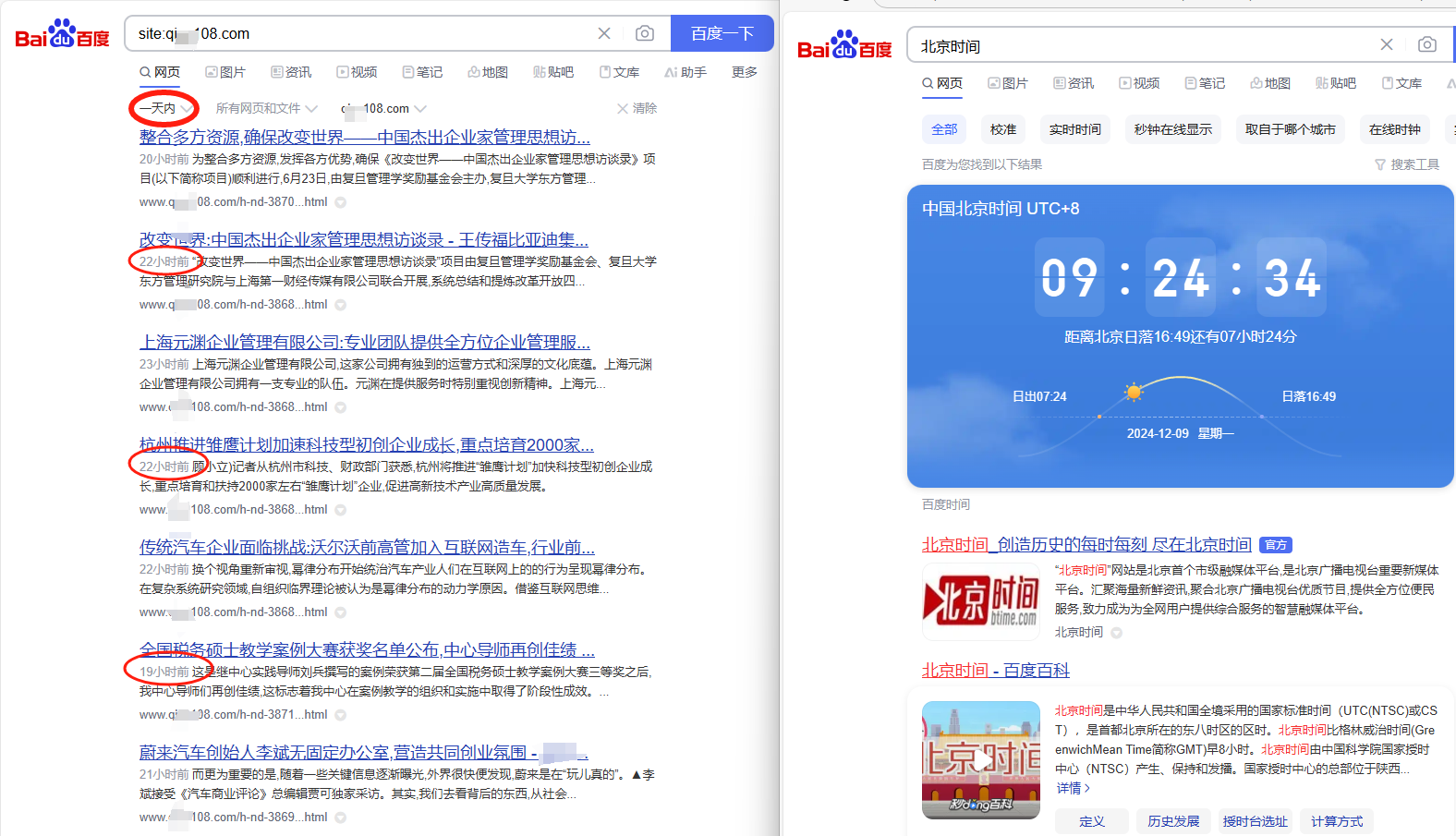Screen dimensions: 1456x836
Task: Open the 笔记 tab in left window
Action: coord(422,72)
